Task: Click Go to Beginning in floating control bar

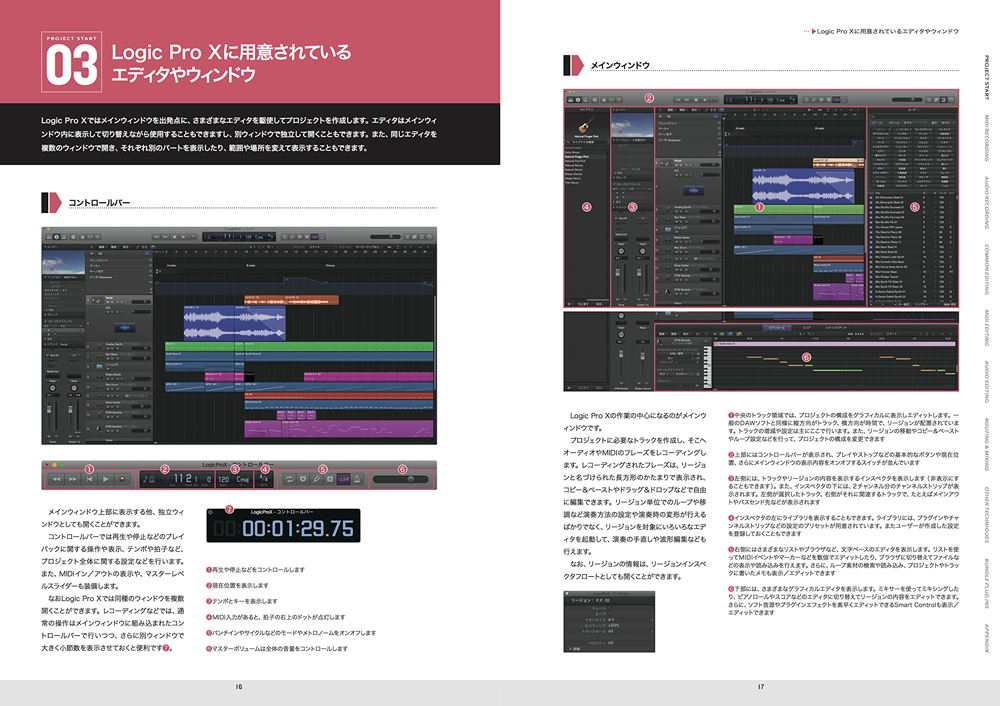Action: pos(89,479)
